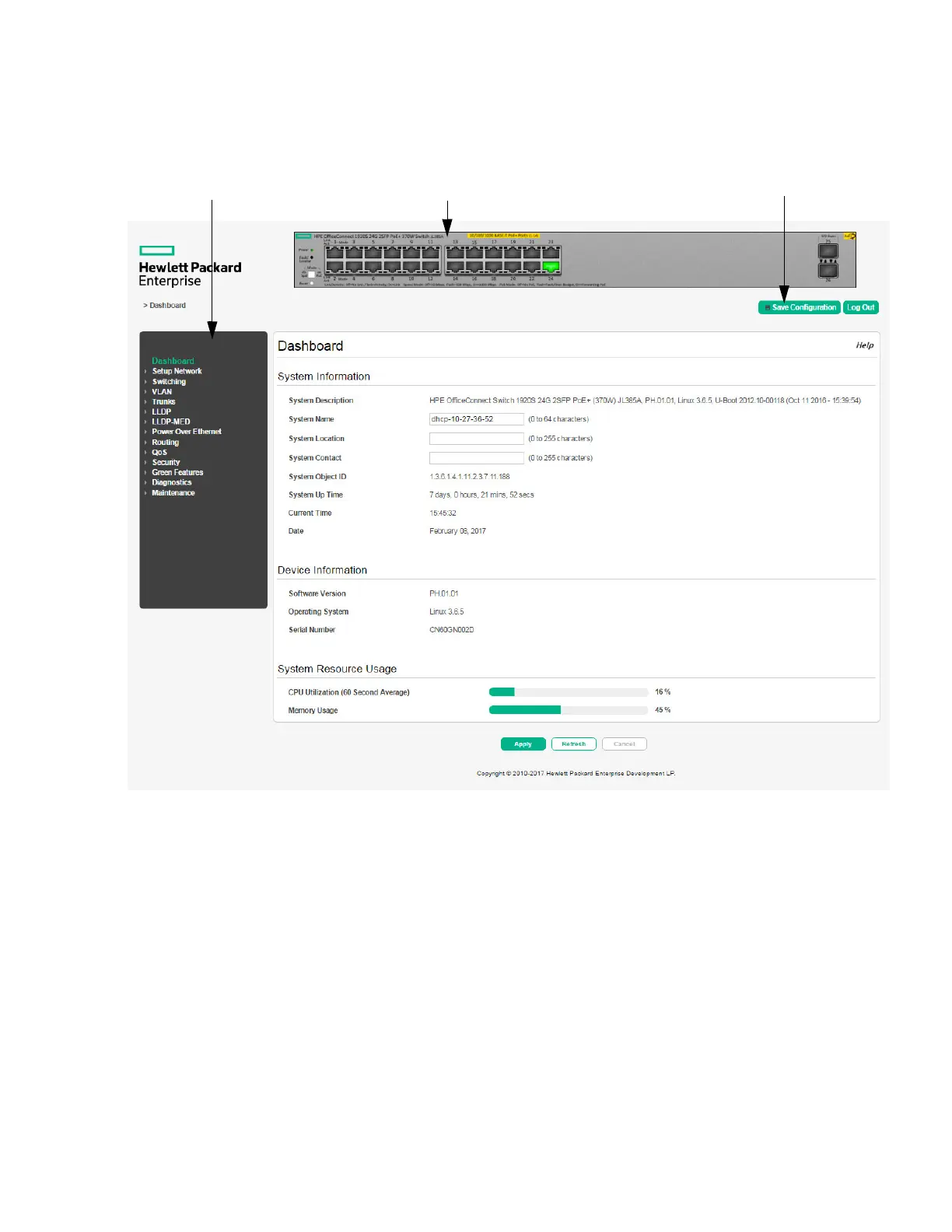Select port 4 on the switch faceplate
This screenshot has height=1232, width=952.
354,268
